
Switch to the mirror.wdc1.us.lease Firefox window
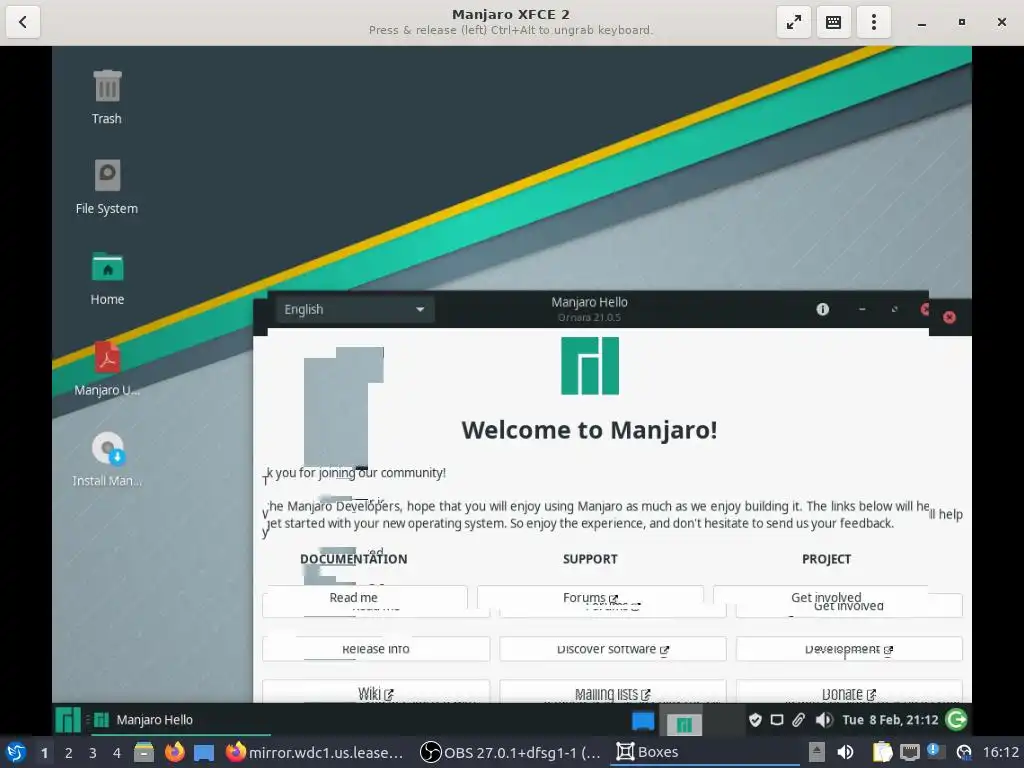(x=315, y=752)
